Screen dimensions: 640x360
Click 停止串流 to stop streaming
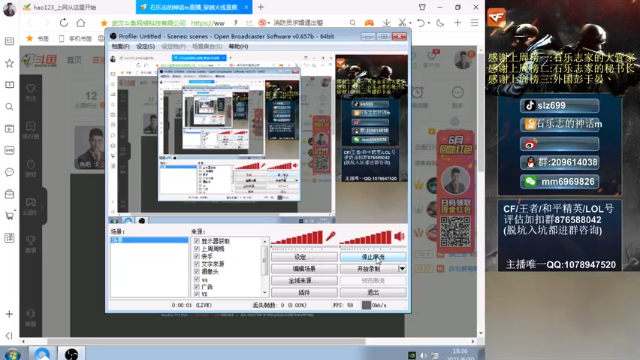(373, 257)
